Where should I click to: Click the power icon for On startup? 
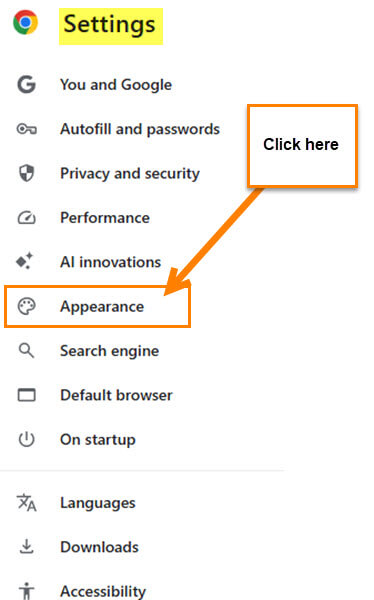coord(26,439)
